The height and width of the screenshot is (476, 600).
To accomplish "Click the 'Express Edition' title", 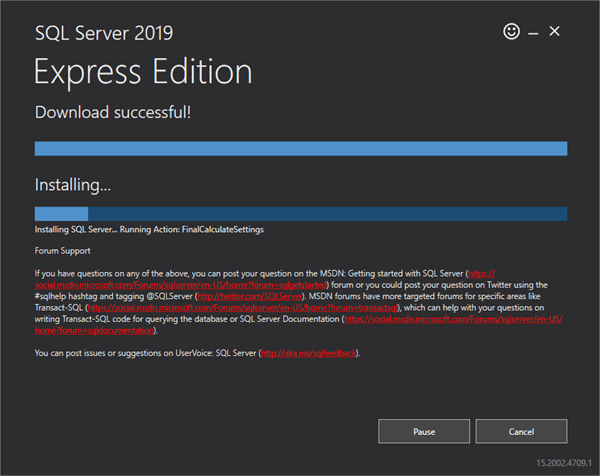I will tap(143, 72).
